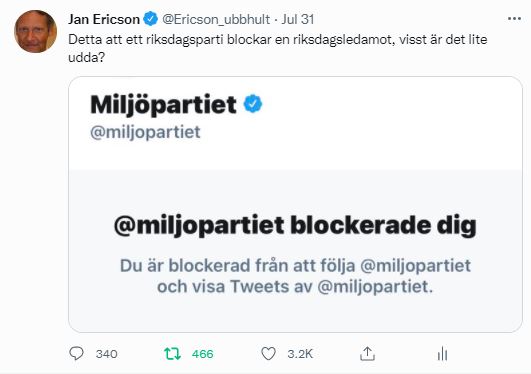Click the green retweet arrows icon
The height and width of the screenshot is (374, 531).
tap(172, 354)
